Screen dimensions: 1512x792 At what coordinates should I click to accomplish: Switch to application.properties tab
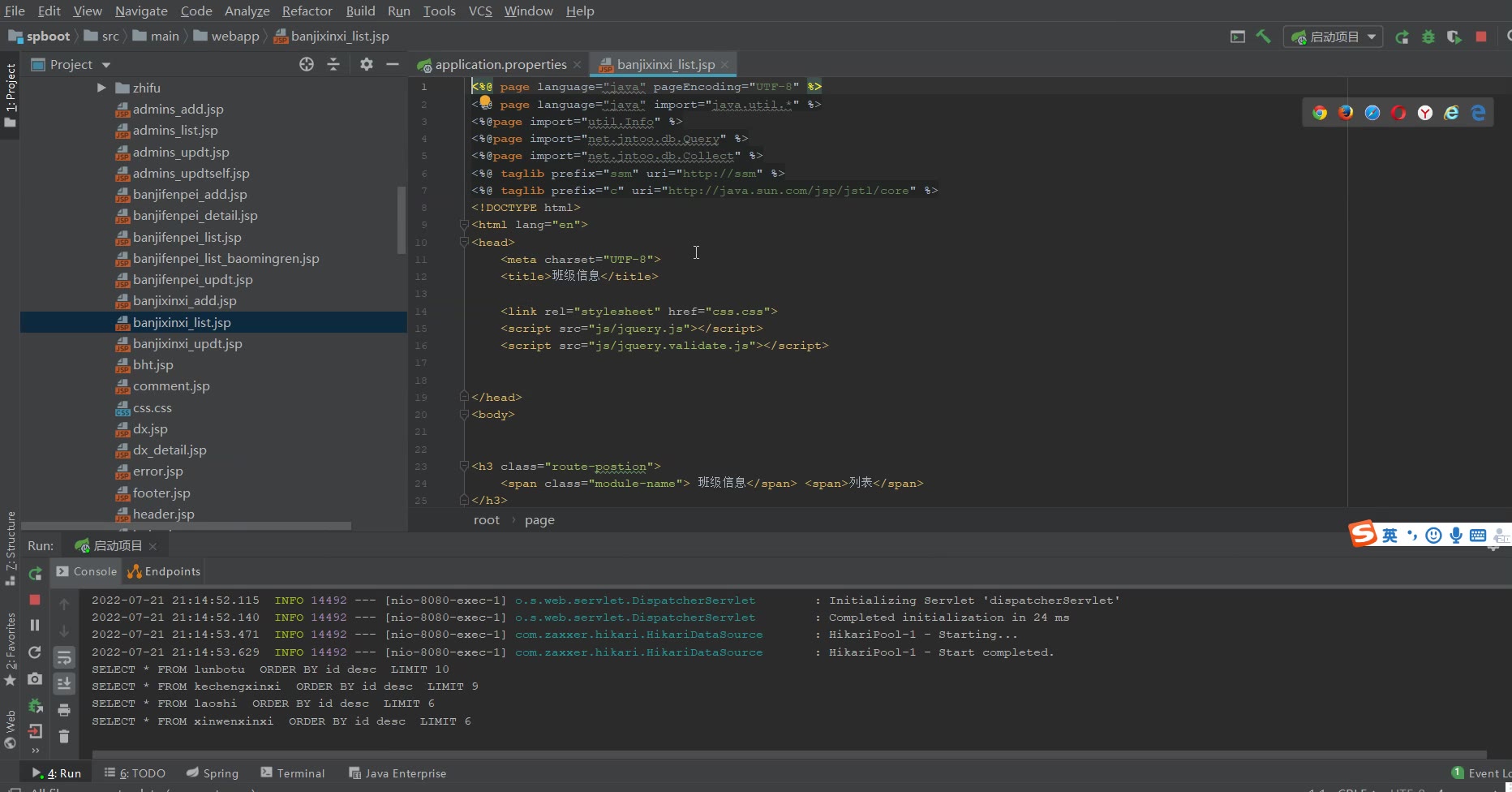click(500, 64)
